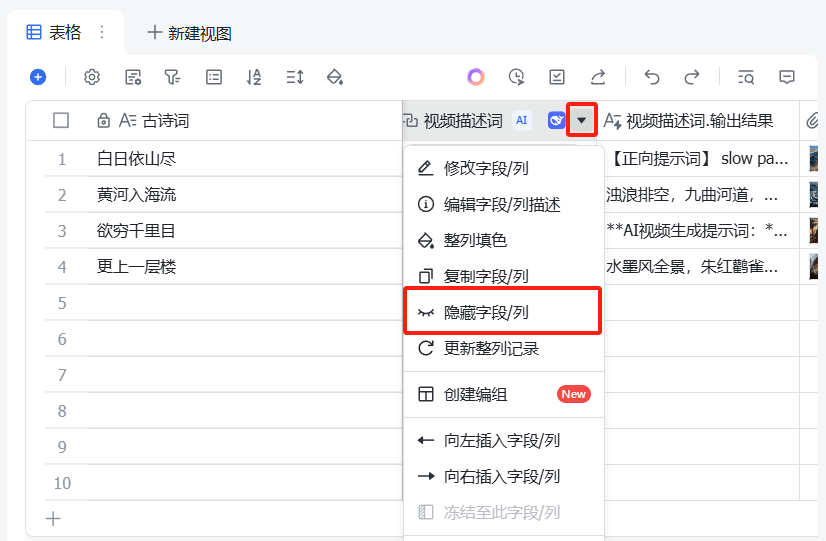Select cell 欲穷千里目
The height and width of the screenshot is (541, 826).
(245, 231)
